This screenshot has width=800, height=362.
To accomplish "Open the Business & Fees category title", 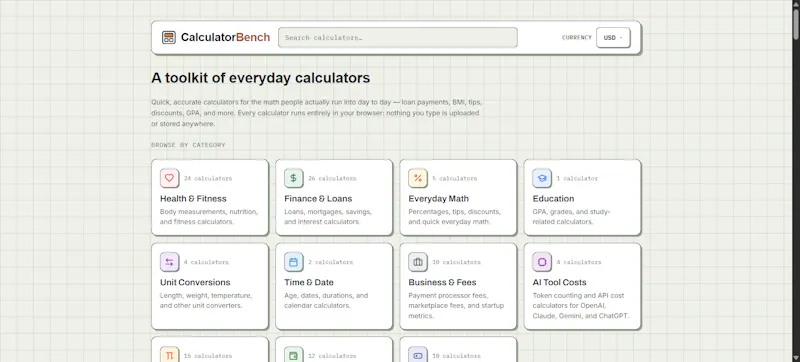I will pyautogui.click(x=442, y=282).
